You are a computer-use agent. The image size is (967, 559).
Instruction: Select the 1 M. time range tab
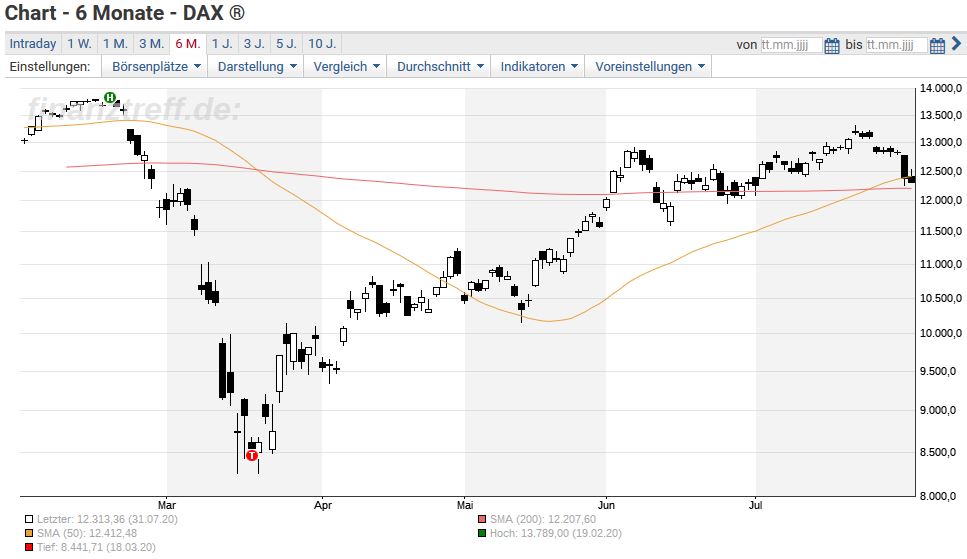pyautogui.click(x=115, y=44)
